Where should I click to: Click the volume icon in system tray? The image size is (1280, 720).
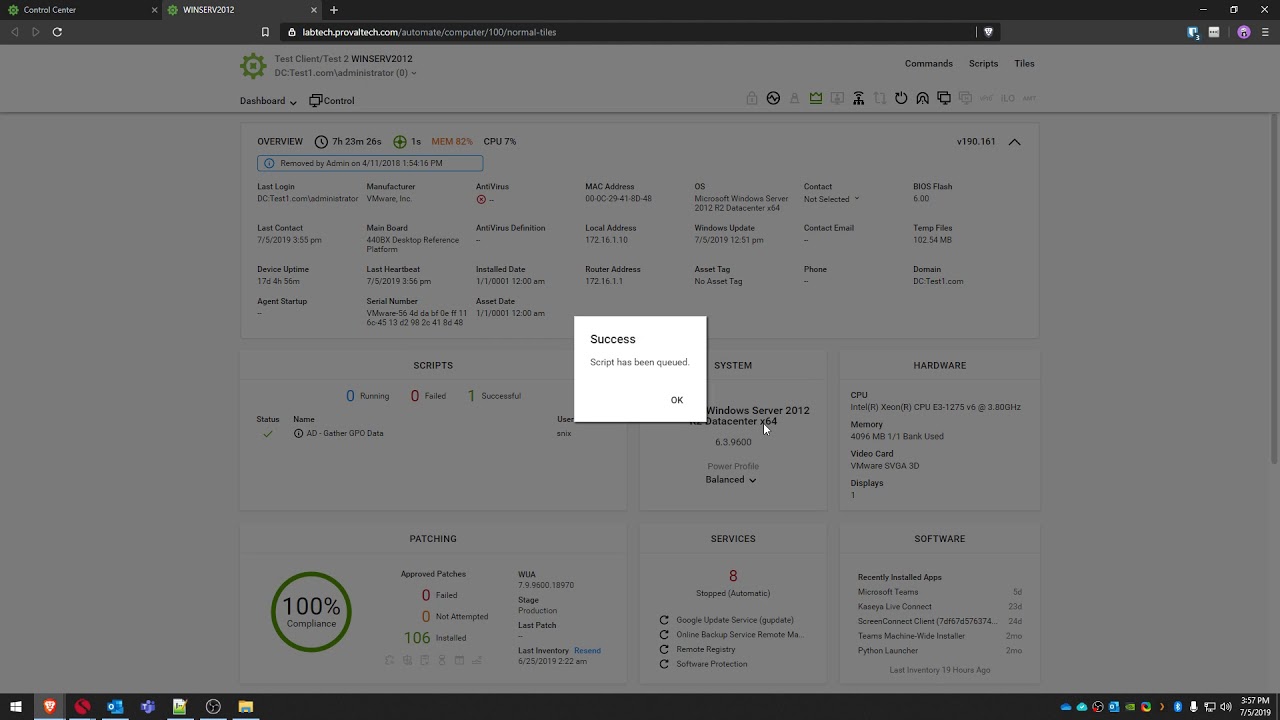point(1226,707)
